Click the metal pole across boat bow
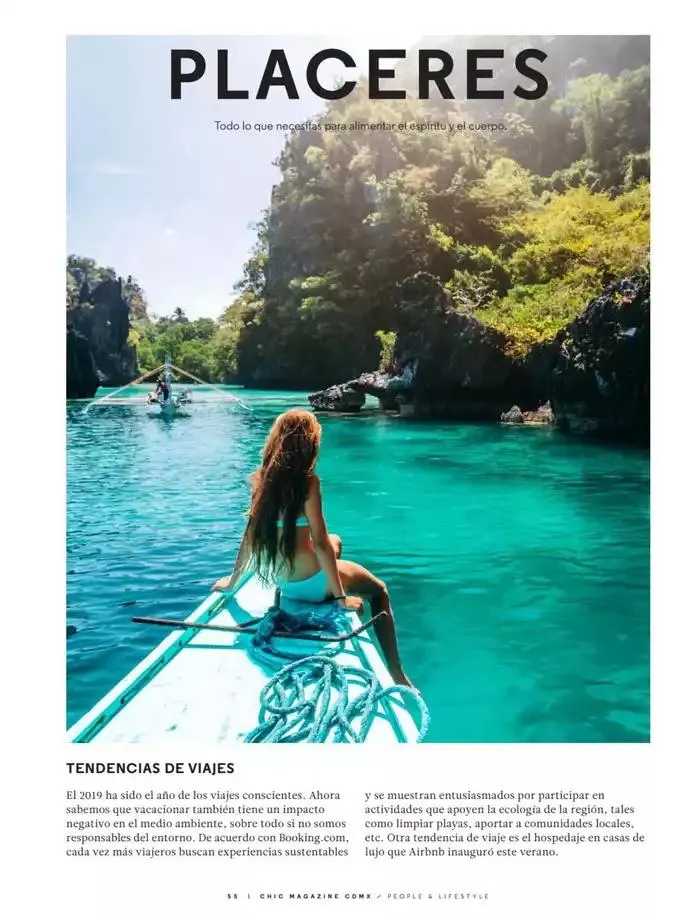700x918 pixels. coord(258,626)
